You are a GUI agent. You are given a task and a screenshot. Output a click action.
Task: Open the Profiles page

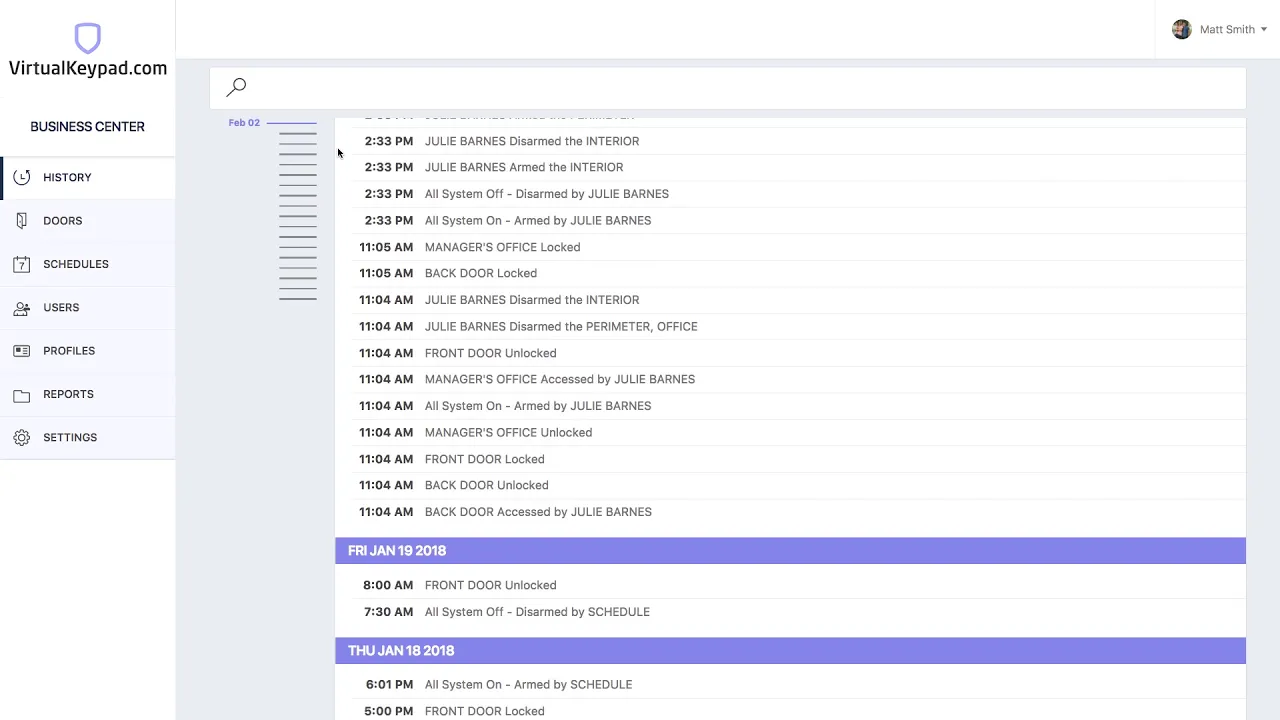(x=87, y=351)
